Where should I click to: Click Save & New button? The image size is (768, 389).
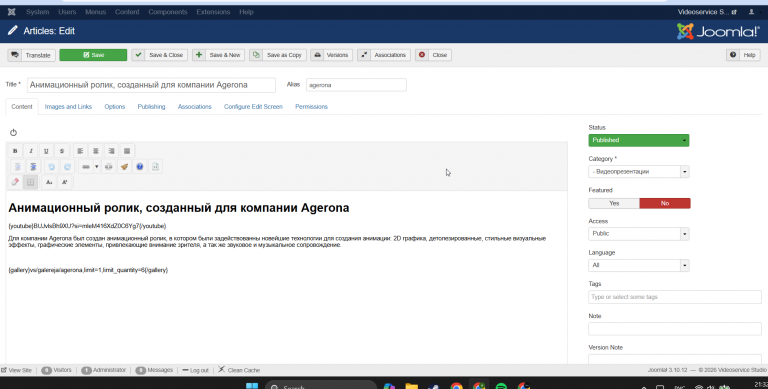pos(219,55)
